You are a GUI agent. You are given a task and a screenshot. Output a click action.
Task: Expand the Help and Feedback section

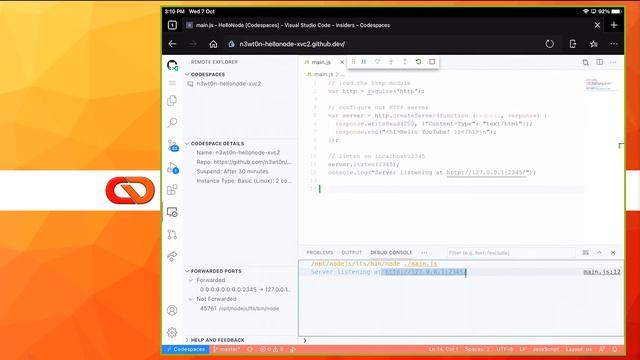point(217,340)
